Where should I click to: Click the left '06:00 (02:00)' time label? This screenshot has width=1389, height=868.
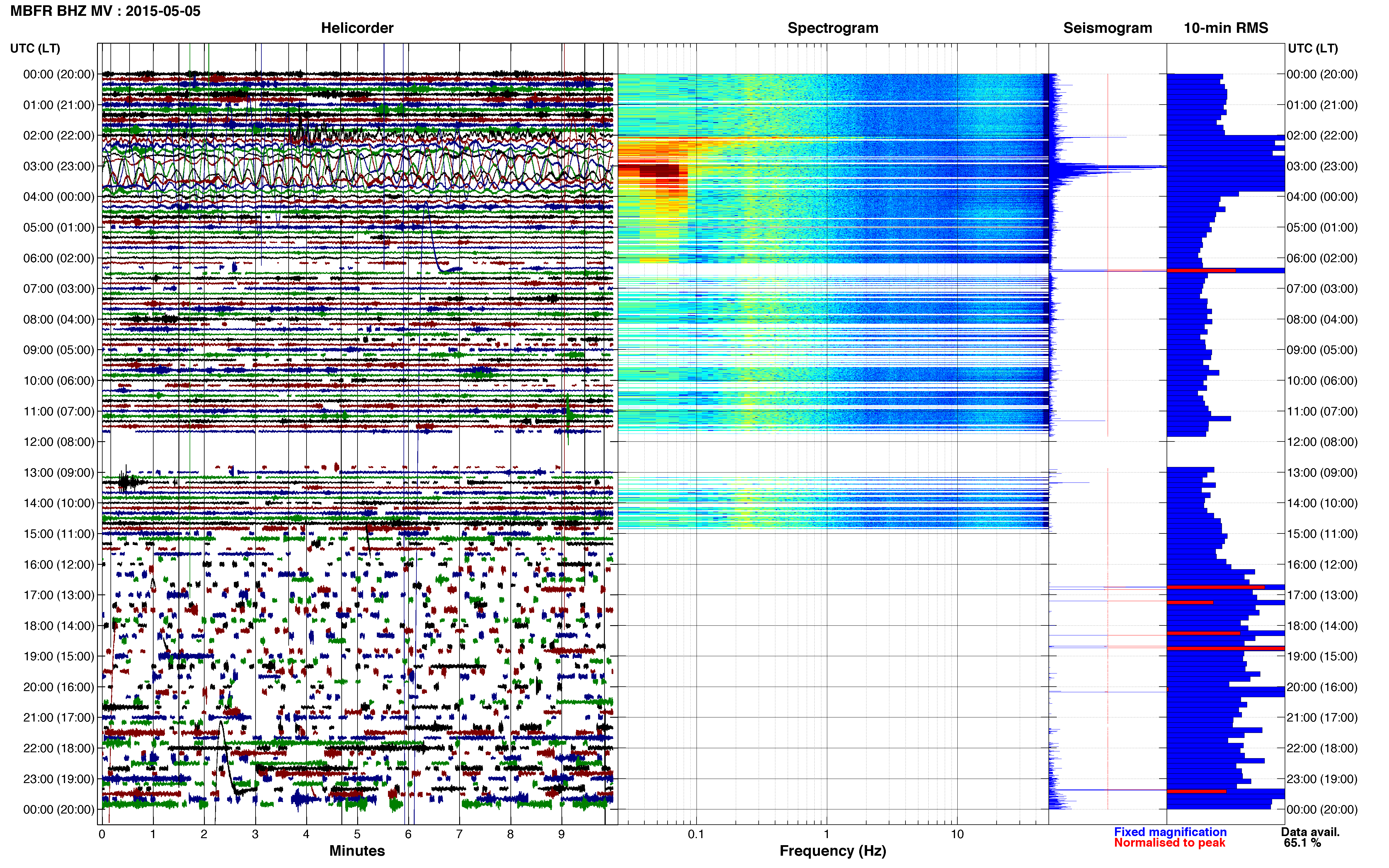tap(59, 258)
